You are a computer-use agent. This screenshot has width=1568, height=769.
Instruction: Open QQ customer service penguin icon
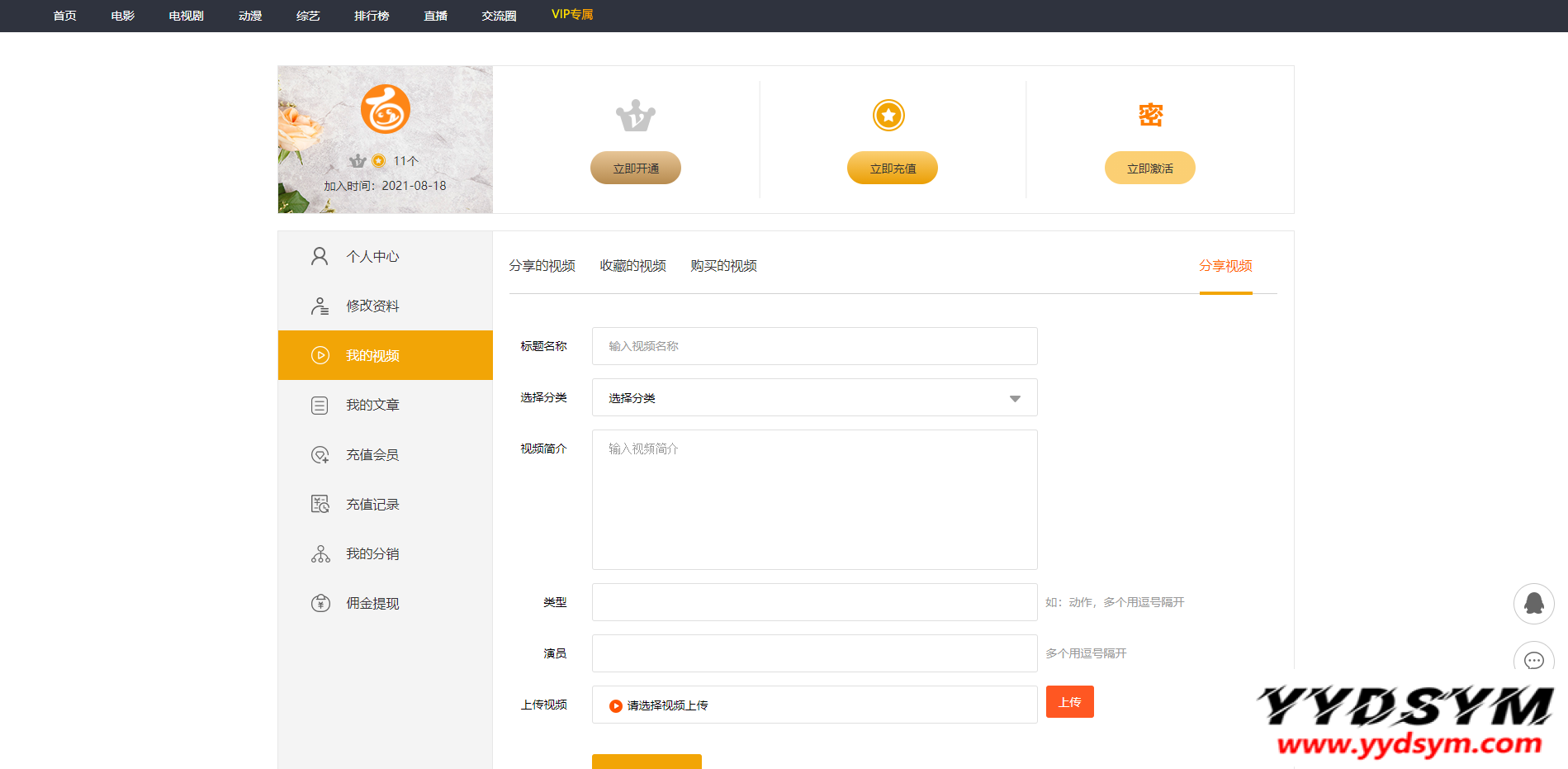[x=1533, y=604]
